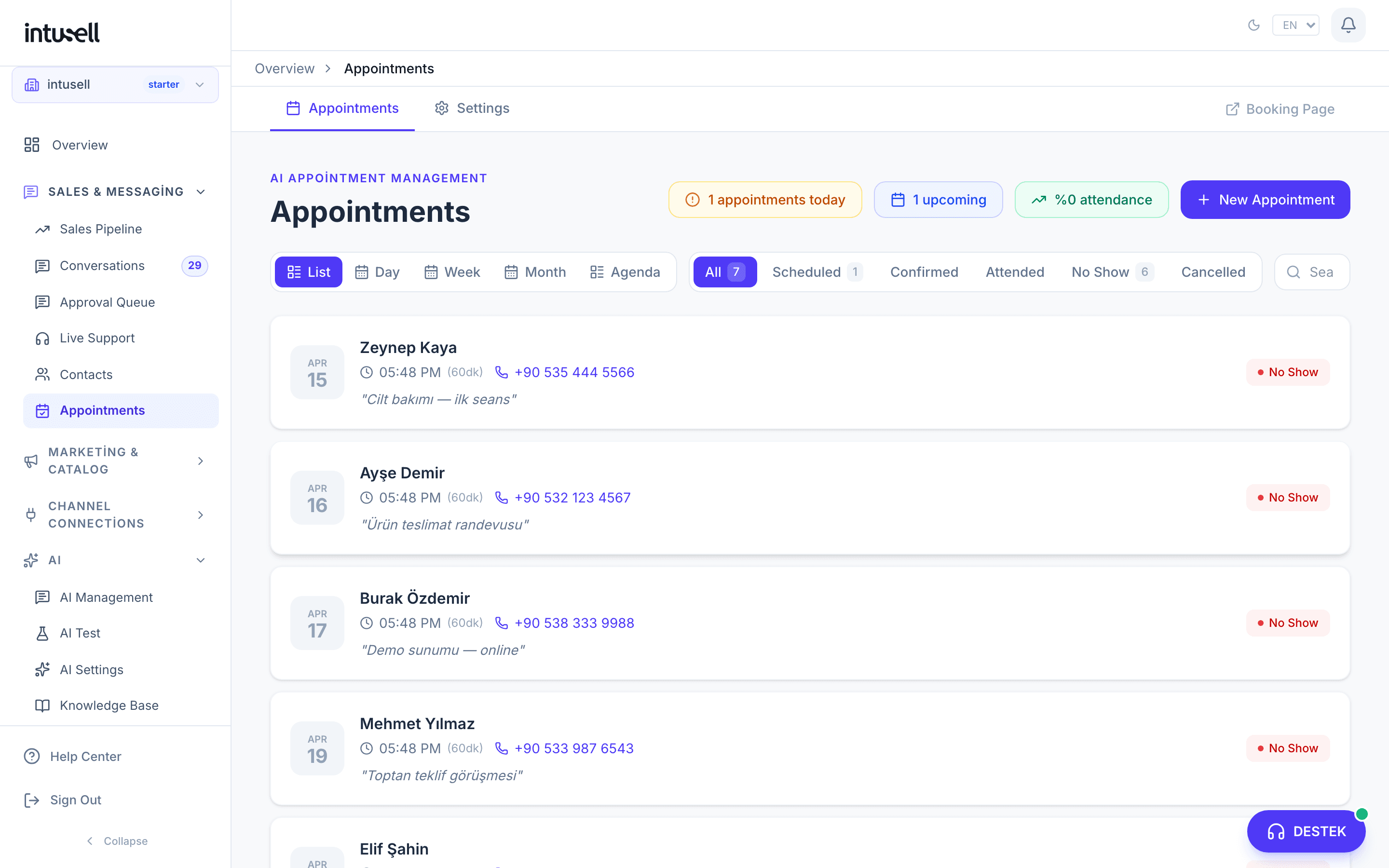Open the EN language dropdown
The height and width of the screenshot is (868, 1389).
1295,25
